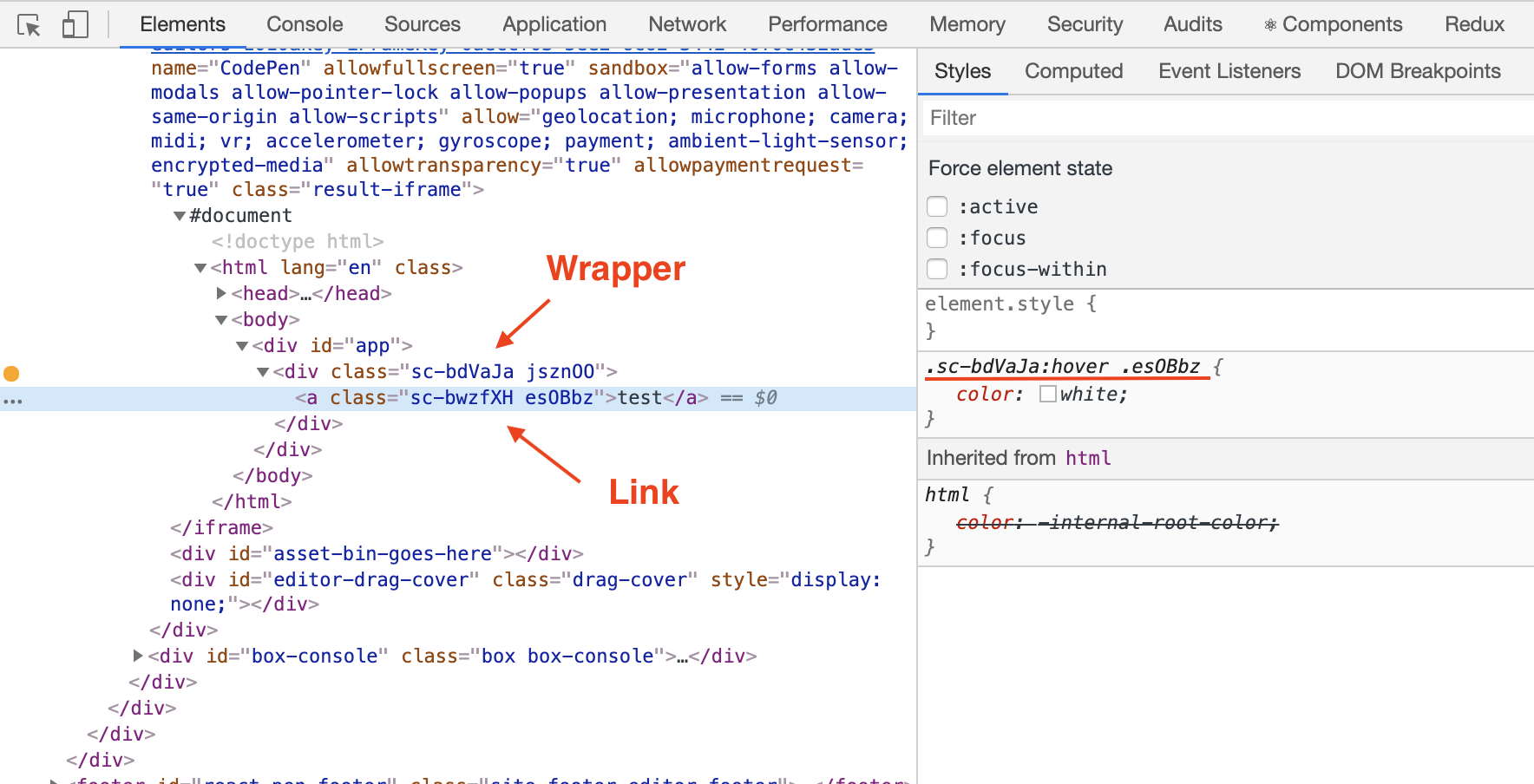This screenshot has height=784, width=1534.
Task: Enable the :focus element state checkbox
Action: [937, 238]
